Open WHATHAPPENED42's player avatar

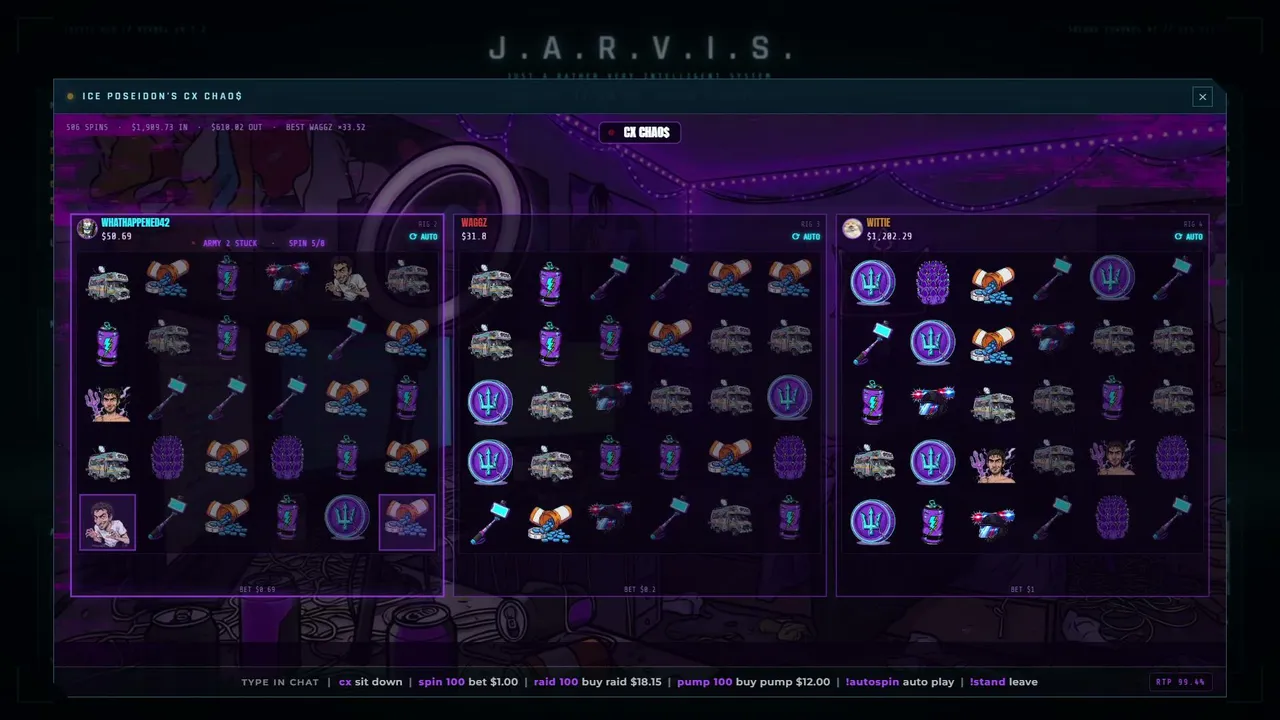tap(87, 228)
